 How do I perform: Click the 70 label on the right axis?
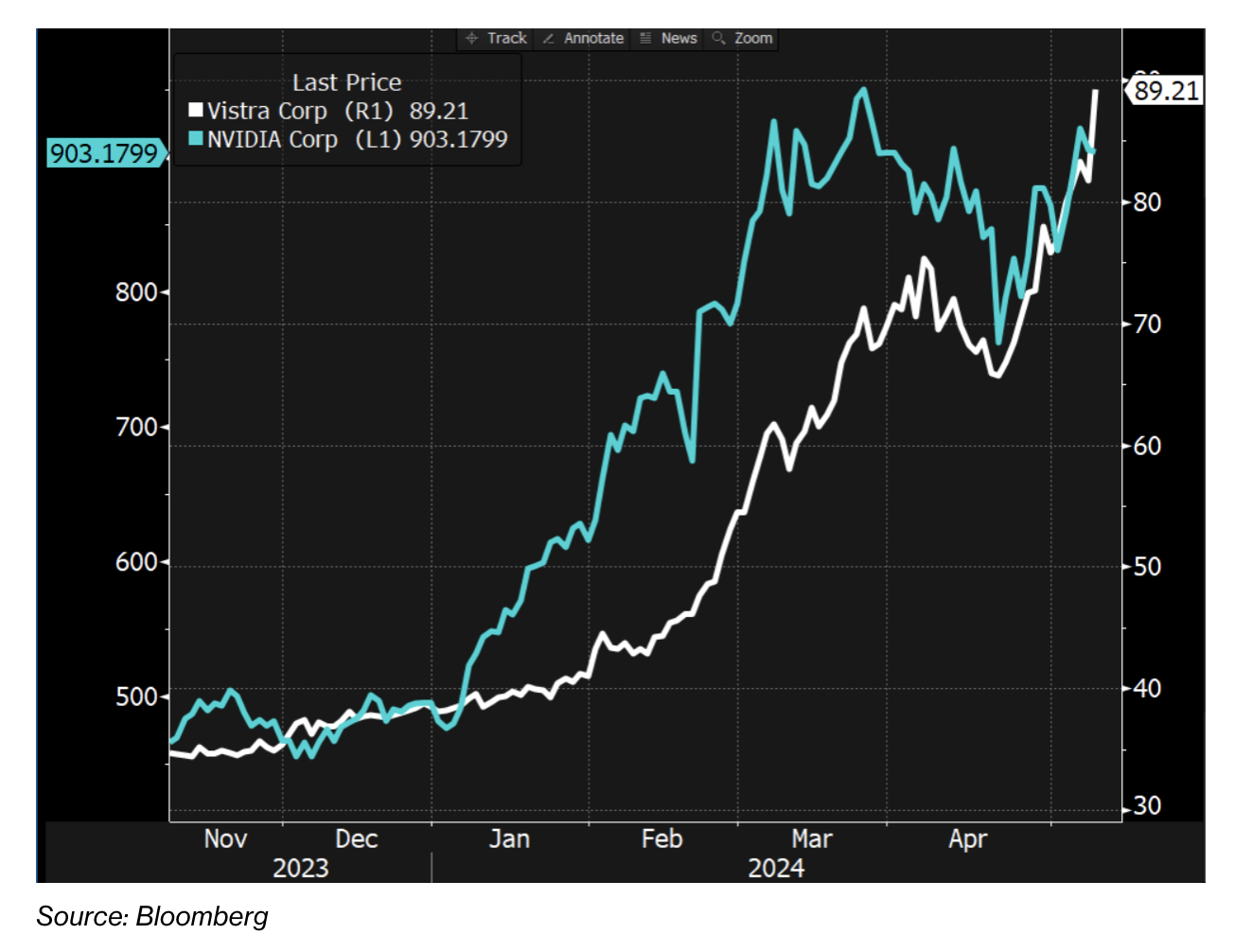click(1147, 325)
